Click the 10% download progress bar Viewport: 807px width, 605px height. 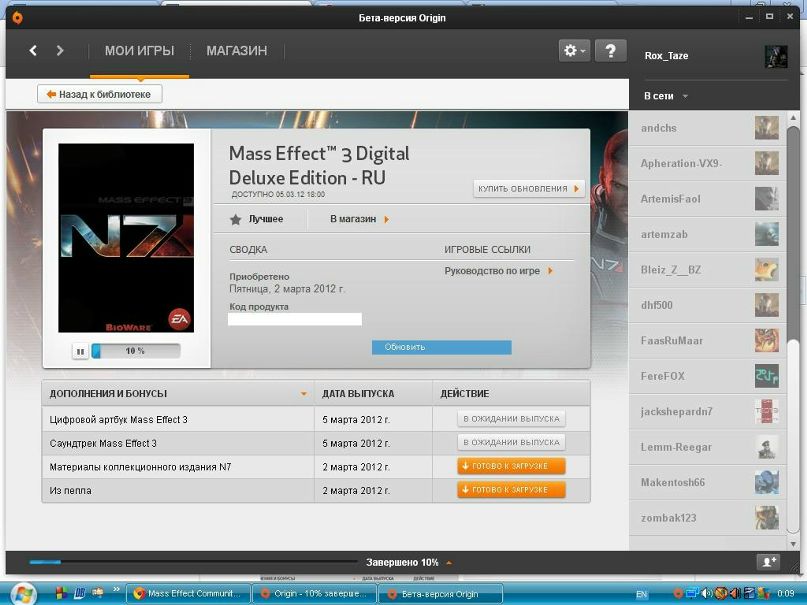click(136, 351)
